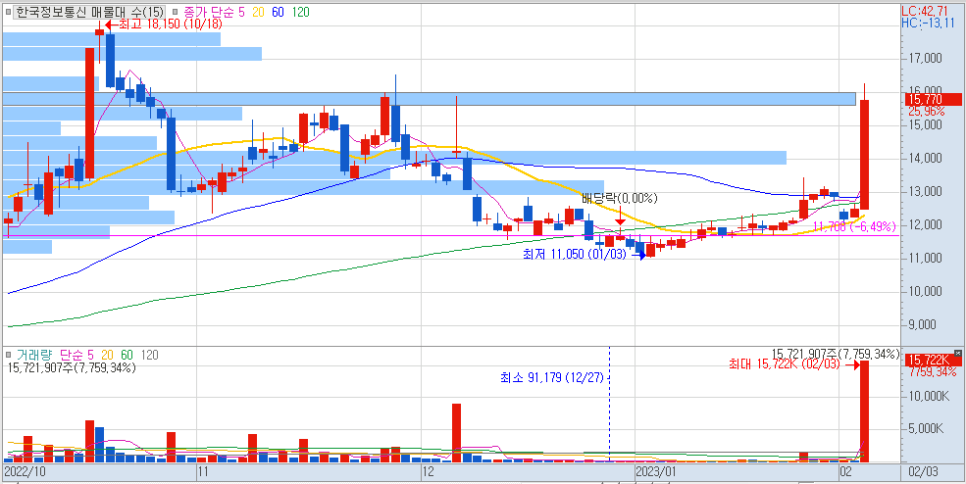
Task: Click the 종가 단순 price moving average label
Action: click(208, 12)
